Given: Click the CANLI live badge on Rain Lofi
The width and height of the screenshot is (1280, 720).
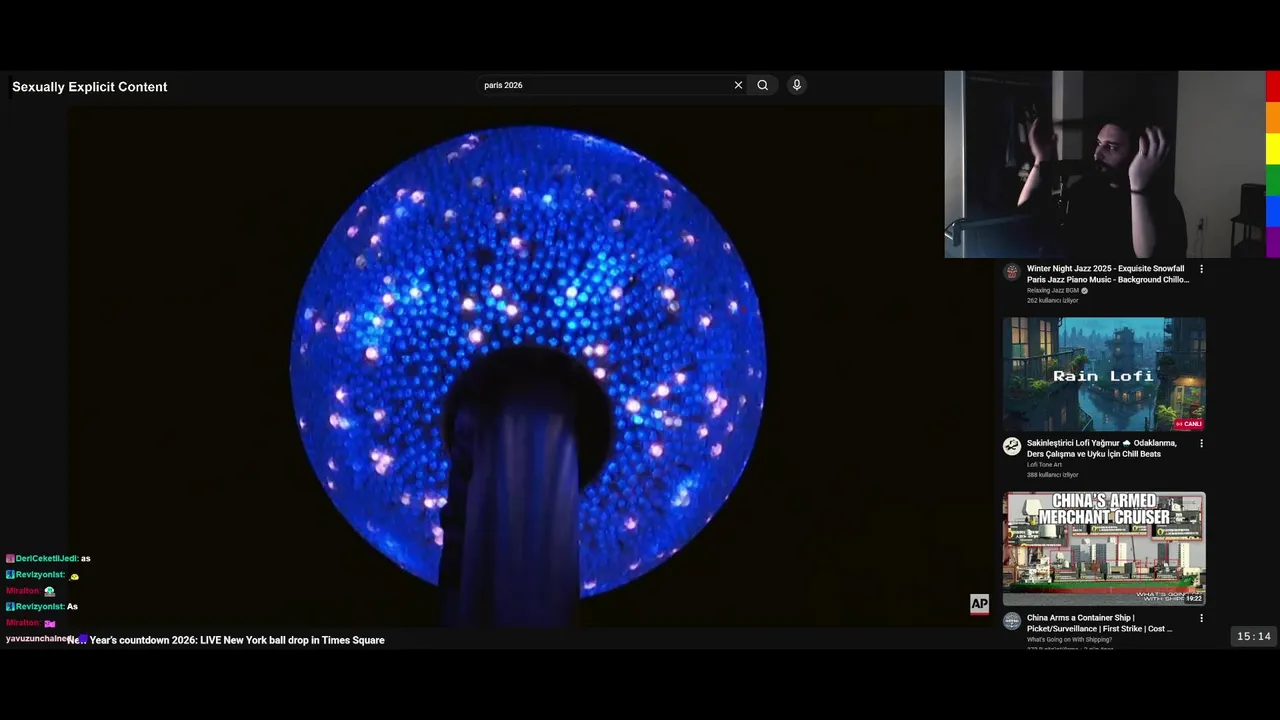Looking at the screenshot, I should [1189, 424].
